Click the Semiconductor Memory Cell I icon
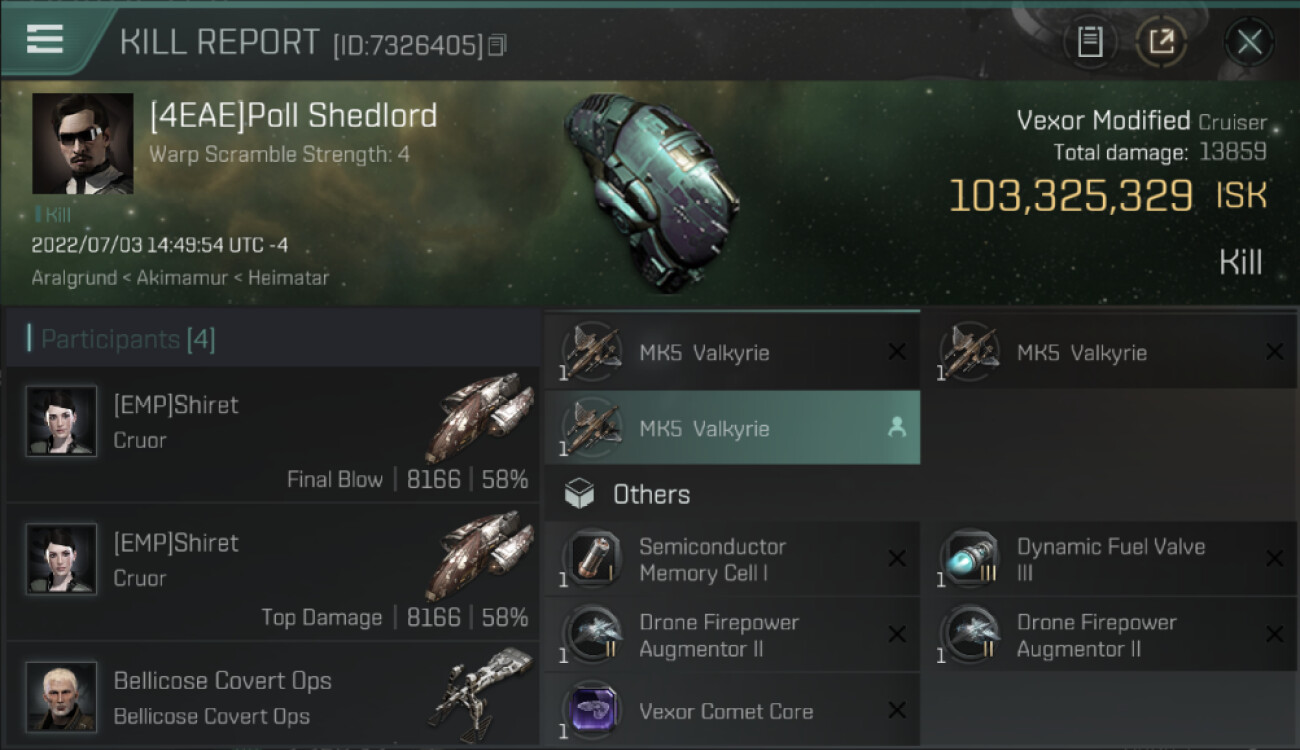This screenshot has height=750, width=1300. pos(592,560)
